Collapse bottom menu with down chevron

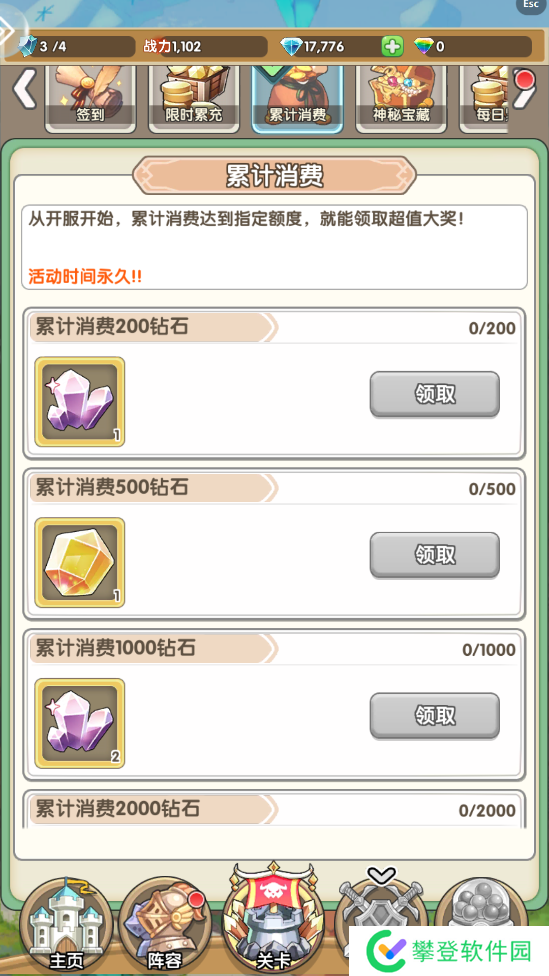tap(382, 876)
